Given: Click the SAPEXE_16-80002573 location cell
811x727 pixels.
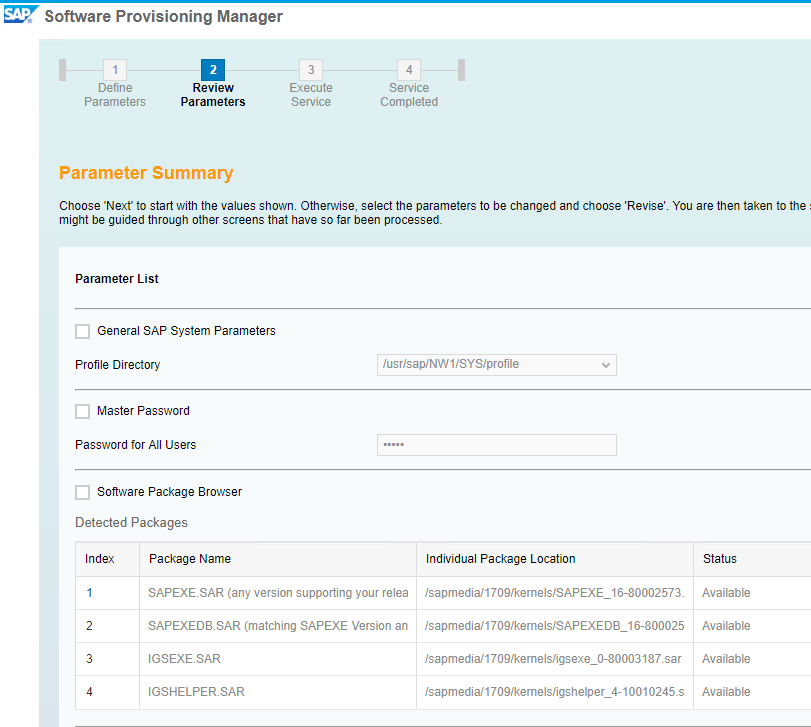Looking at the screenshot, I should pos(554,593).
